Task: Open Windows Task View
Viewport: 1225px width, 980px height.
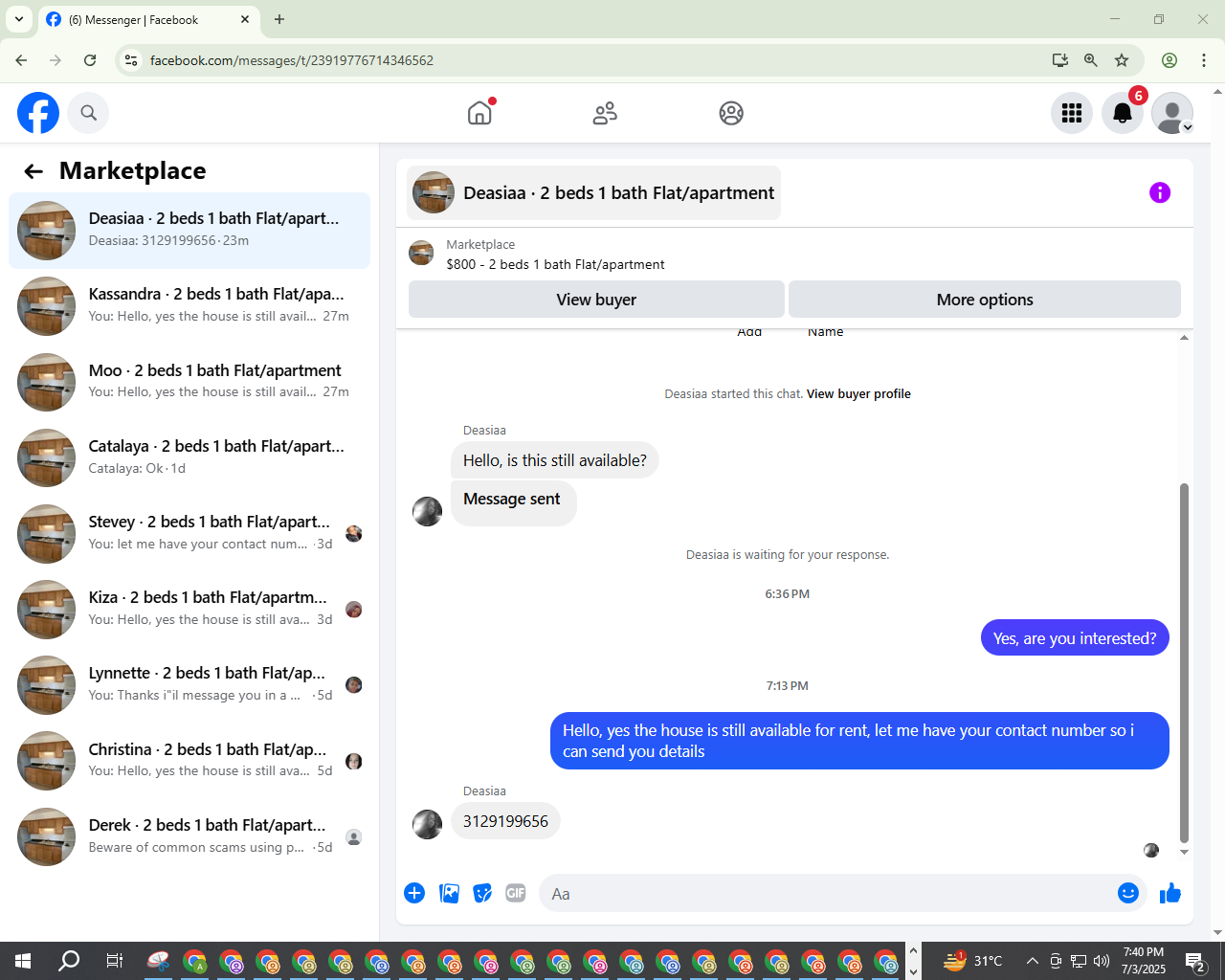Action: 114,961
